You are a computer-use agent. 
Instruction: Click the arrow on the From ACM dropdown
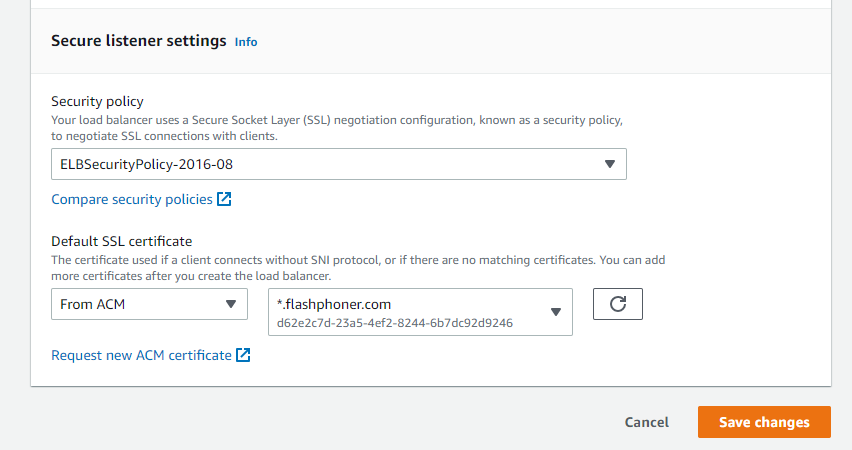pyautogui.click(x=231, y=304)
